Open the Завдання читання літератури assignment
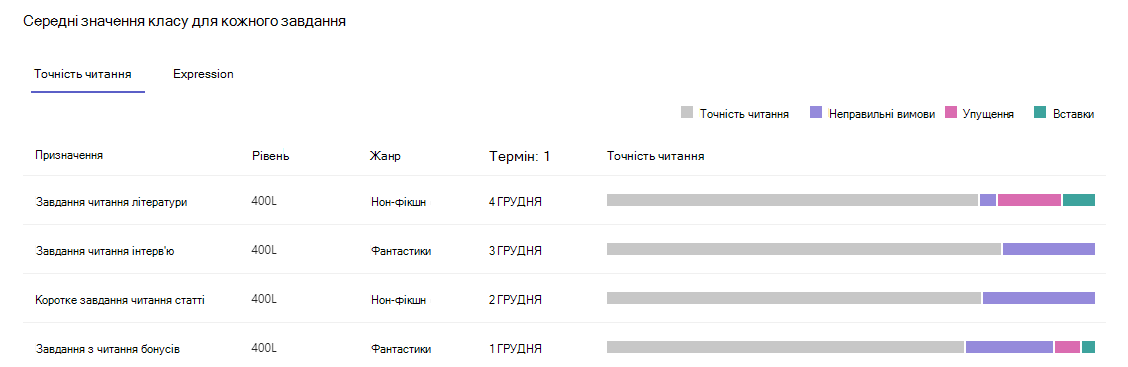 (112, 202)
